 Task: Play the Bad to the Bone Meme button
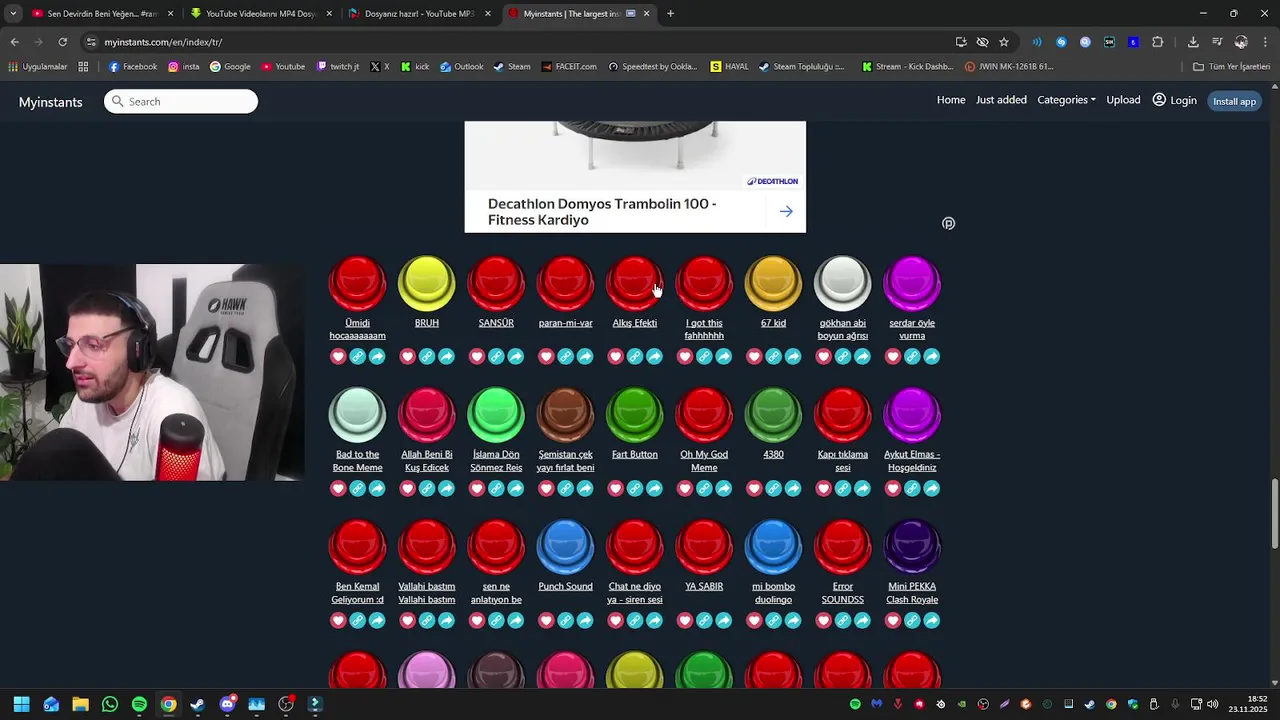pyautogui.click(x=357, y=415)
